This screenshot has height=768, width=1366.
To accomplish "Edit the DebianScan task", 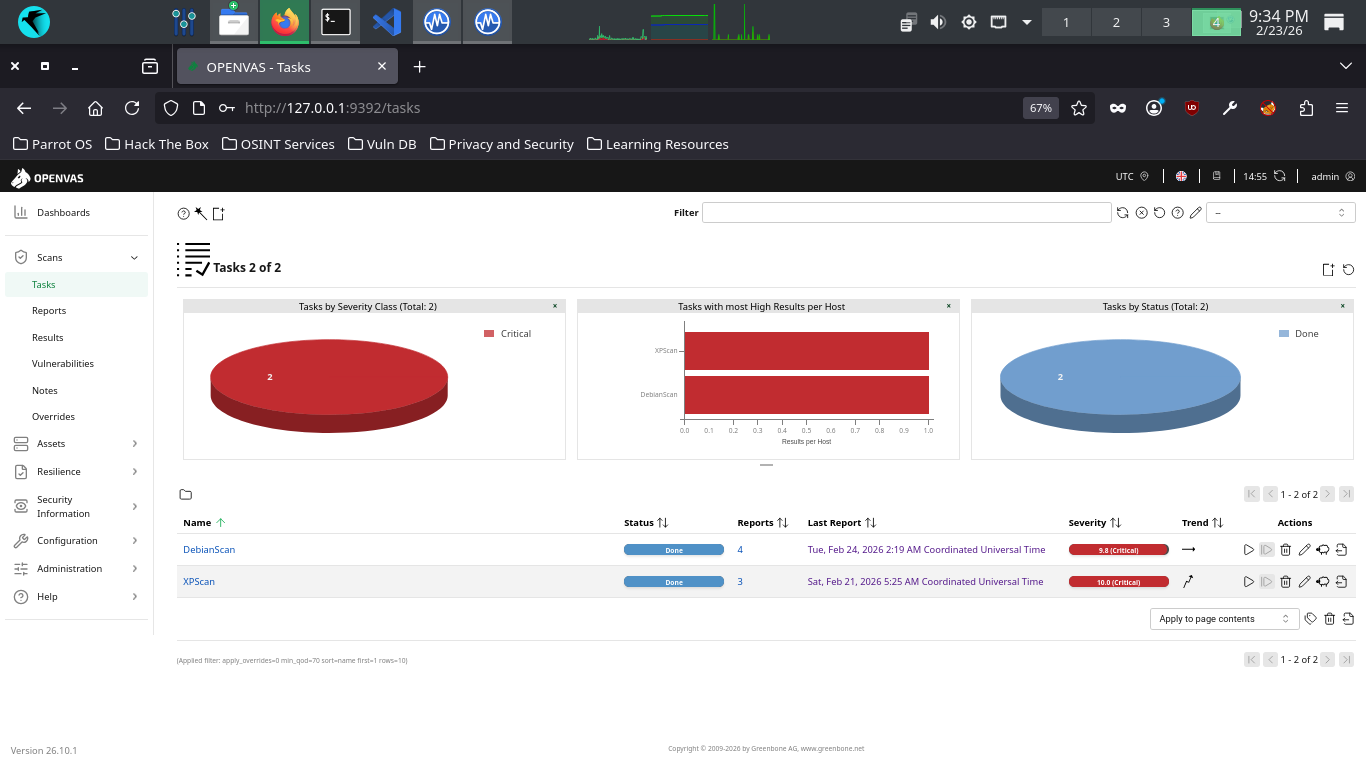I will [x=1304, y=550].
